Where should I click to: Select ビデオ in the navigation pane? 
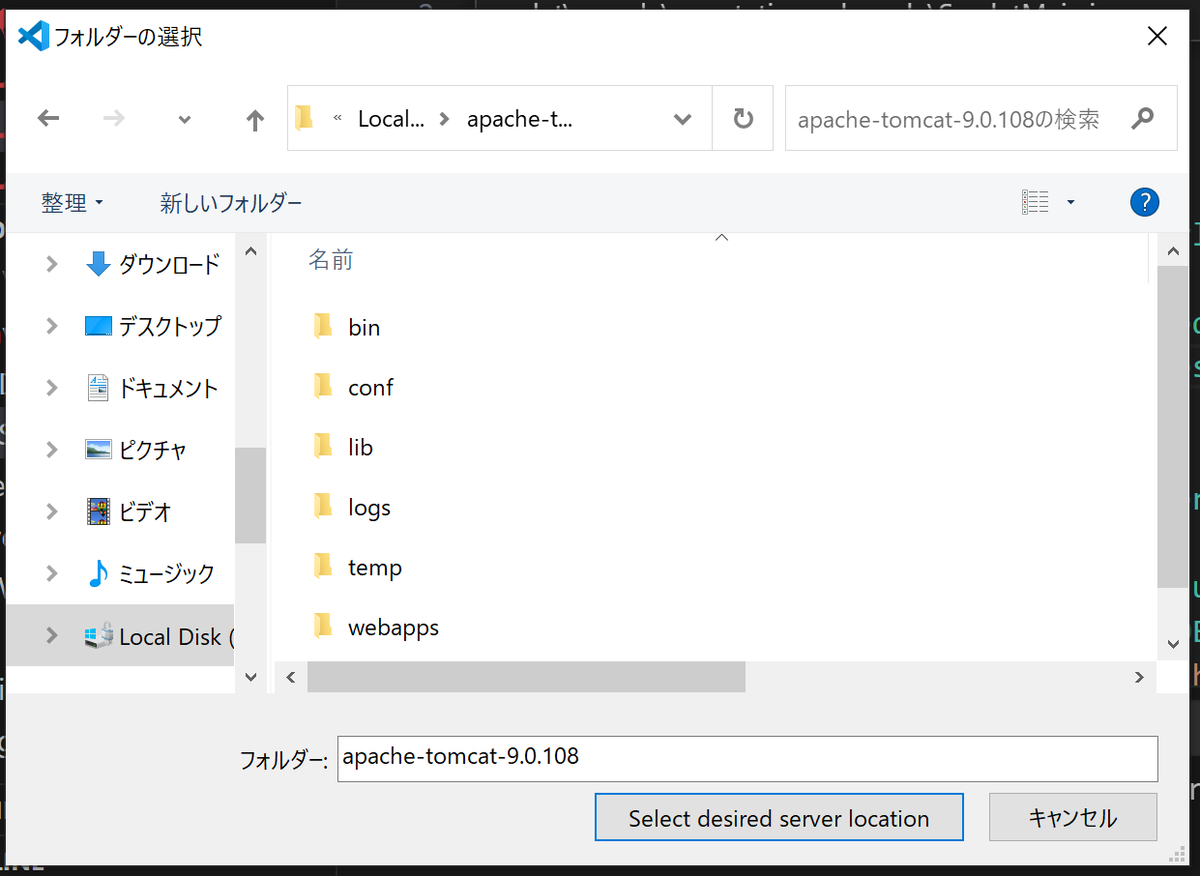129,512
